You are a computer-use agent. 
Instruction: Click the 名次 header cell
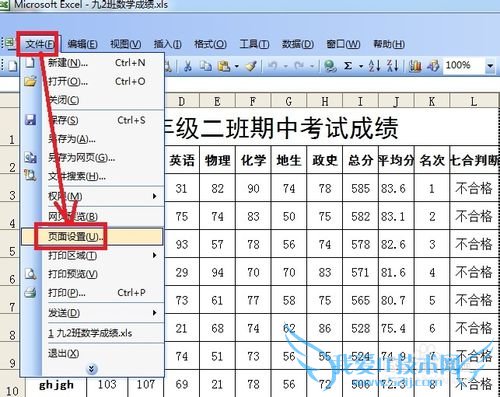(432, 160)
